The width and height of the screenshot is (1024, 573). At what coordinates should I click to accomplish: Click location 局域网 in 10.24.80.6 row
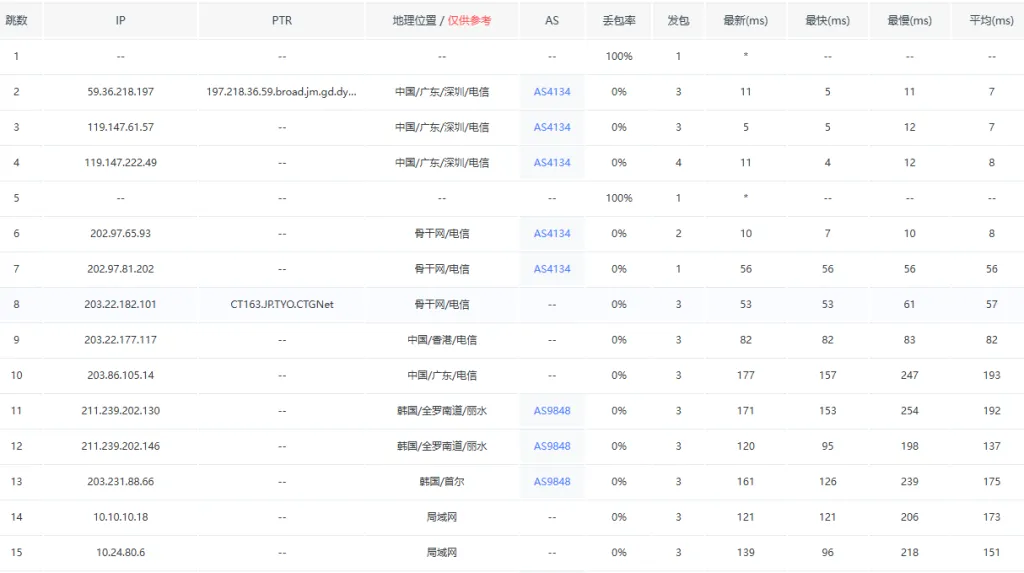pos(441,552)
